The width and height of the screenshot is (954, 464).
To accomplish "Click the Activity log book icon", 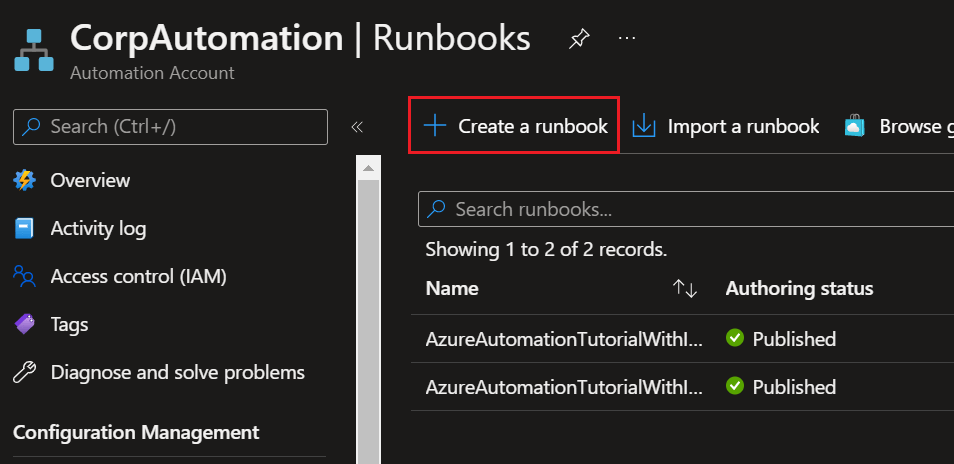I will [x=25, y=228].
